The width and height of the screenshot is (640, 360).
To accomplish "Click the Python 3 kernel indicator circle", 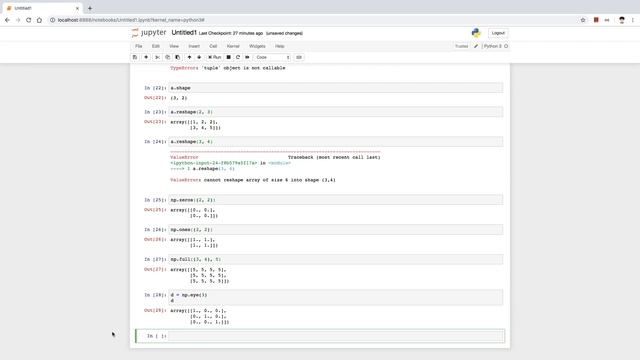I will pos(506,46).
